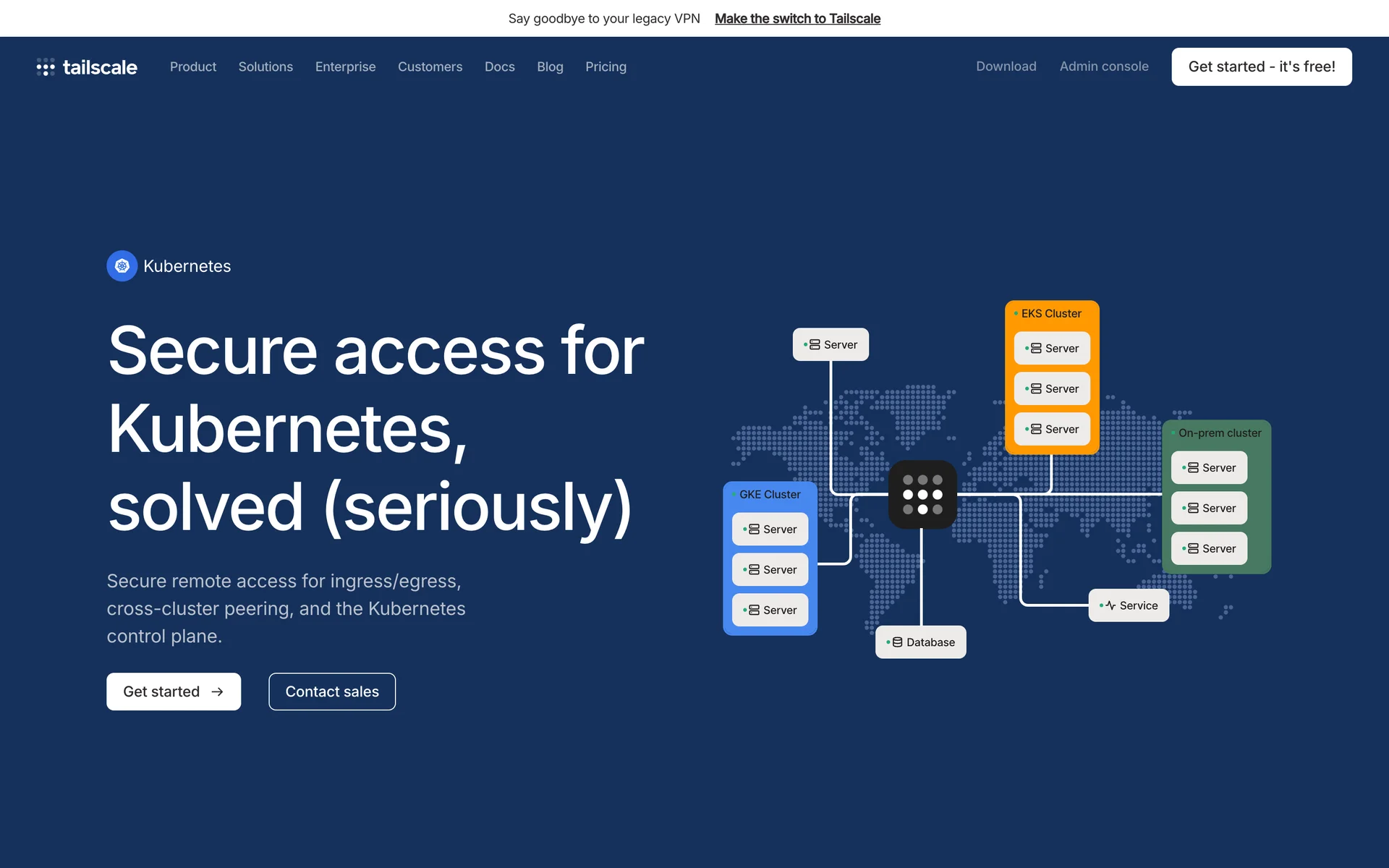The height and width of the screenshot is (868, 1389).
Task: Click the central Tailscale dots tile
Action: (x=922, y=495)
